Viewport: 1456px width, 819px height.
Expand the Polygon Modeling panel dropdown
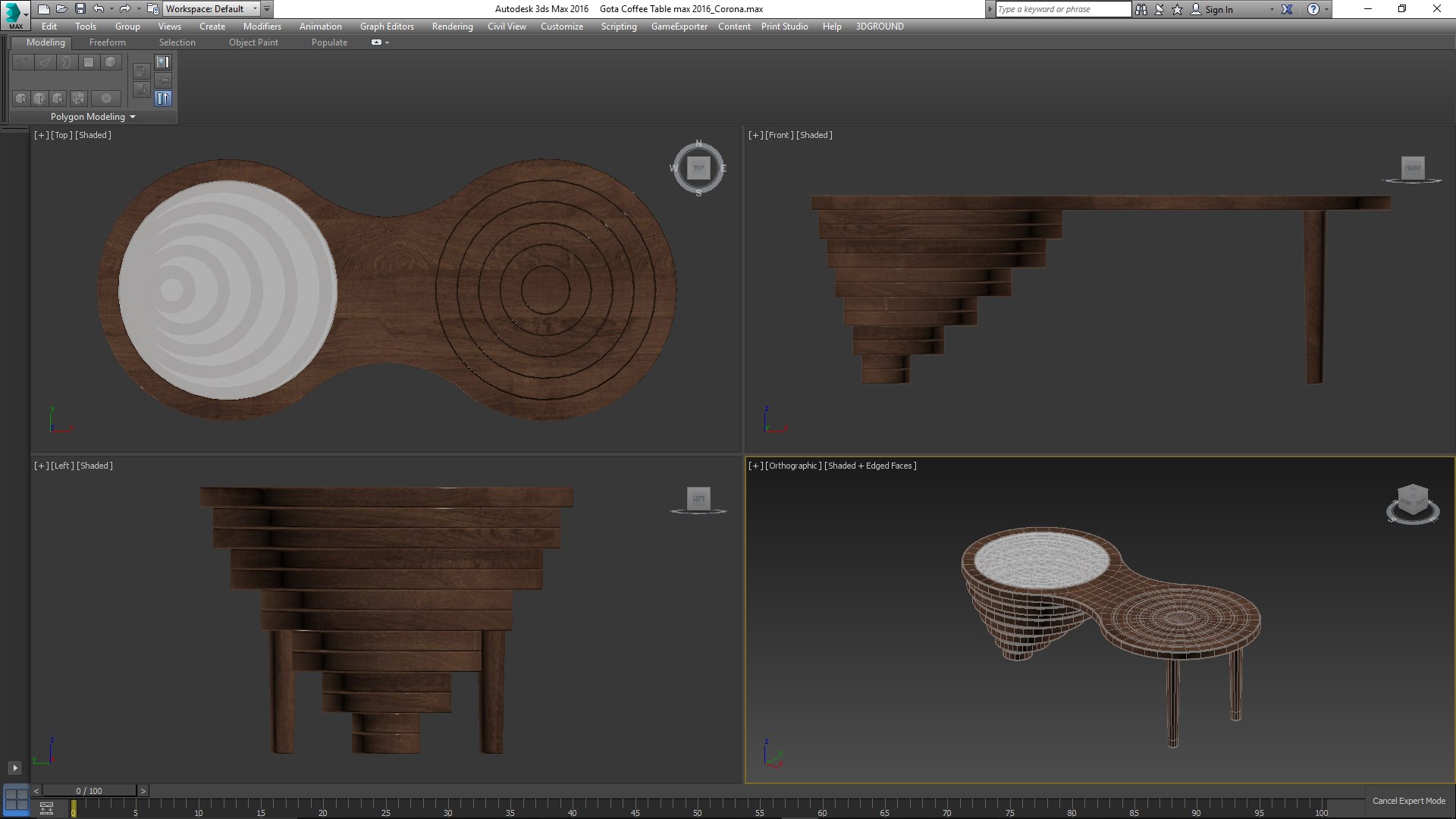click(133, 117)
